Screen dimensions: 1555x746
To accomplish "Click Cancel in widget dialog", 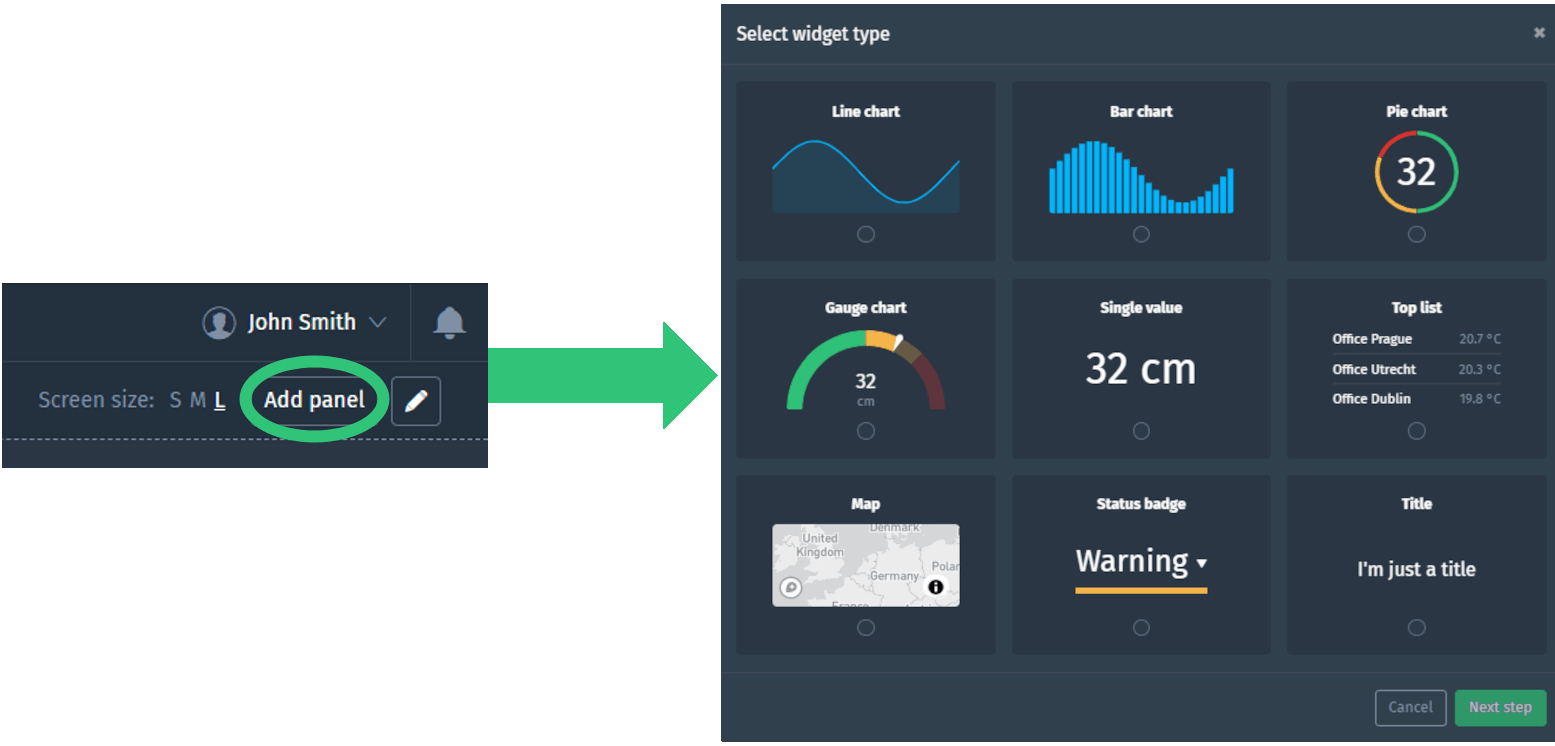I will tap(1410, 707).
